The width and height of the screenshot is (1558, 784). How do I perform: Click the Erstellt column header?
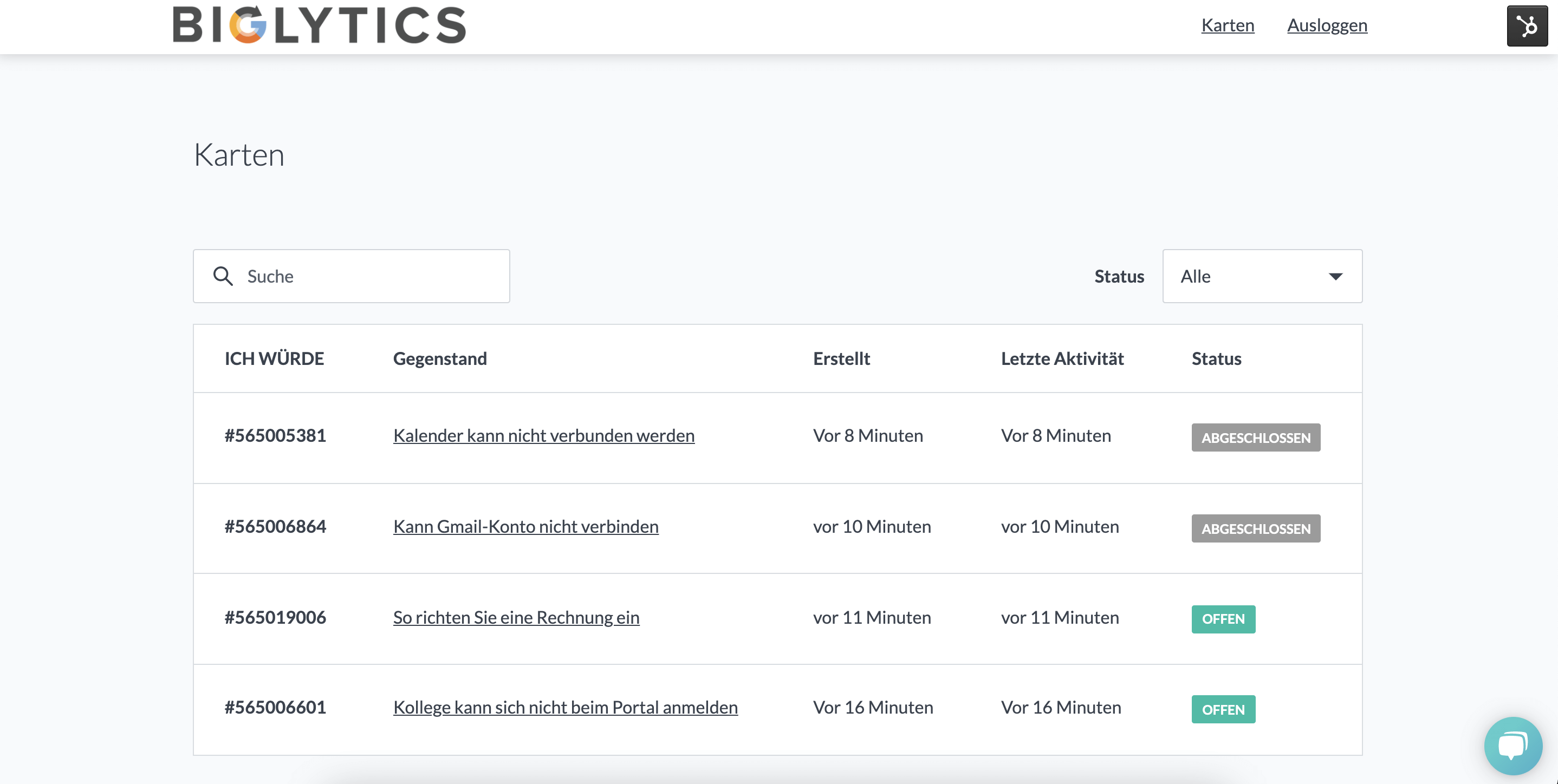point(841,359)
